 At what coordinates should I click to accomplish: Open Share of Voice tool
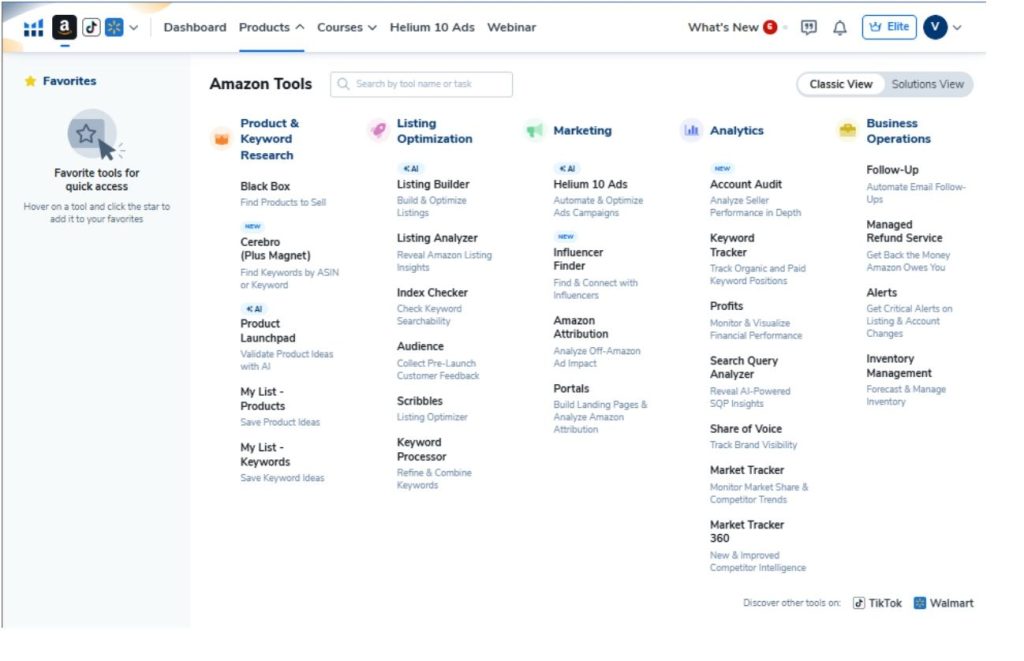[746, 428]
